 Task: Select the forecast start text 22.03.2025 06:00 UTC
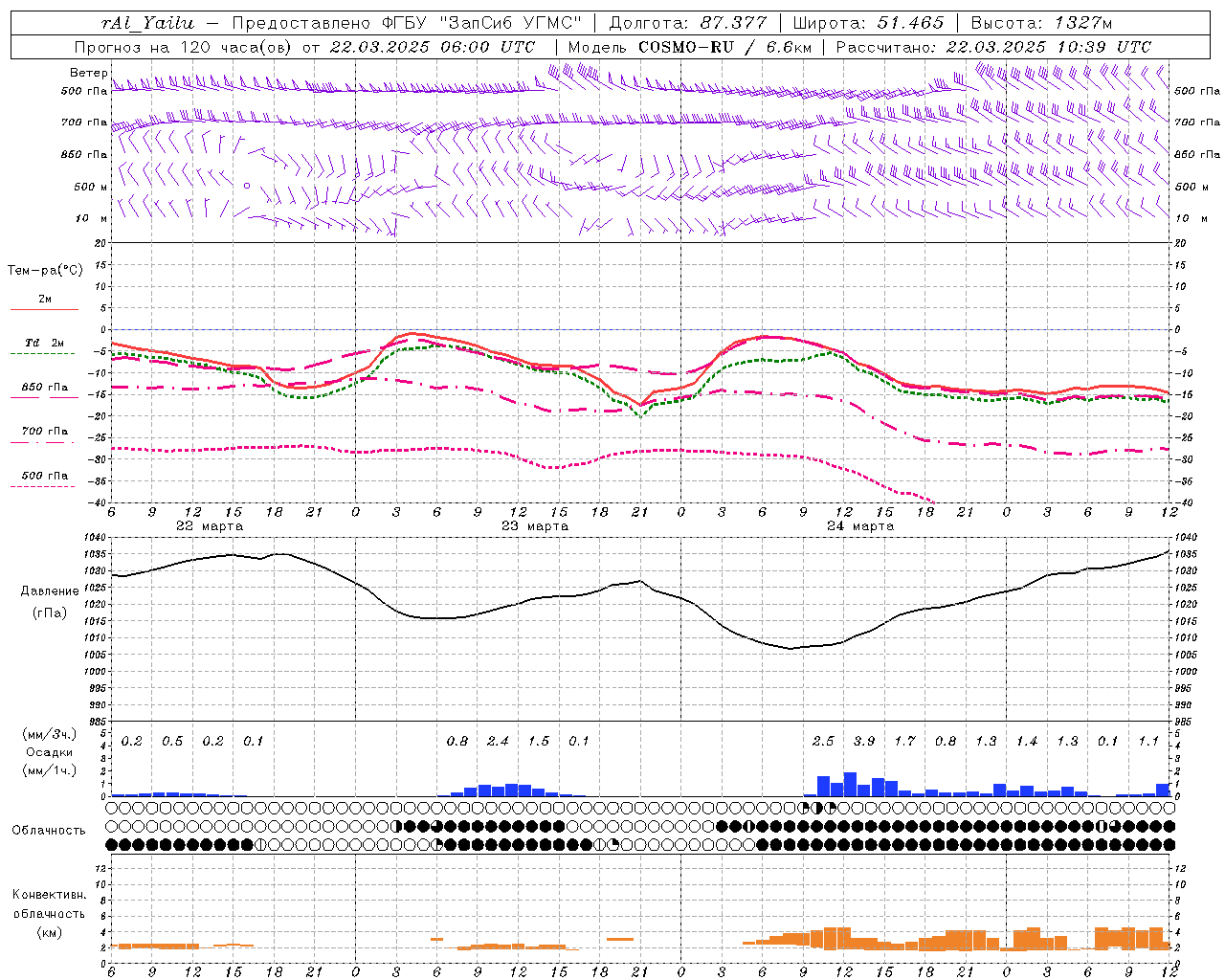coord(432,47)
